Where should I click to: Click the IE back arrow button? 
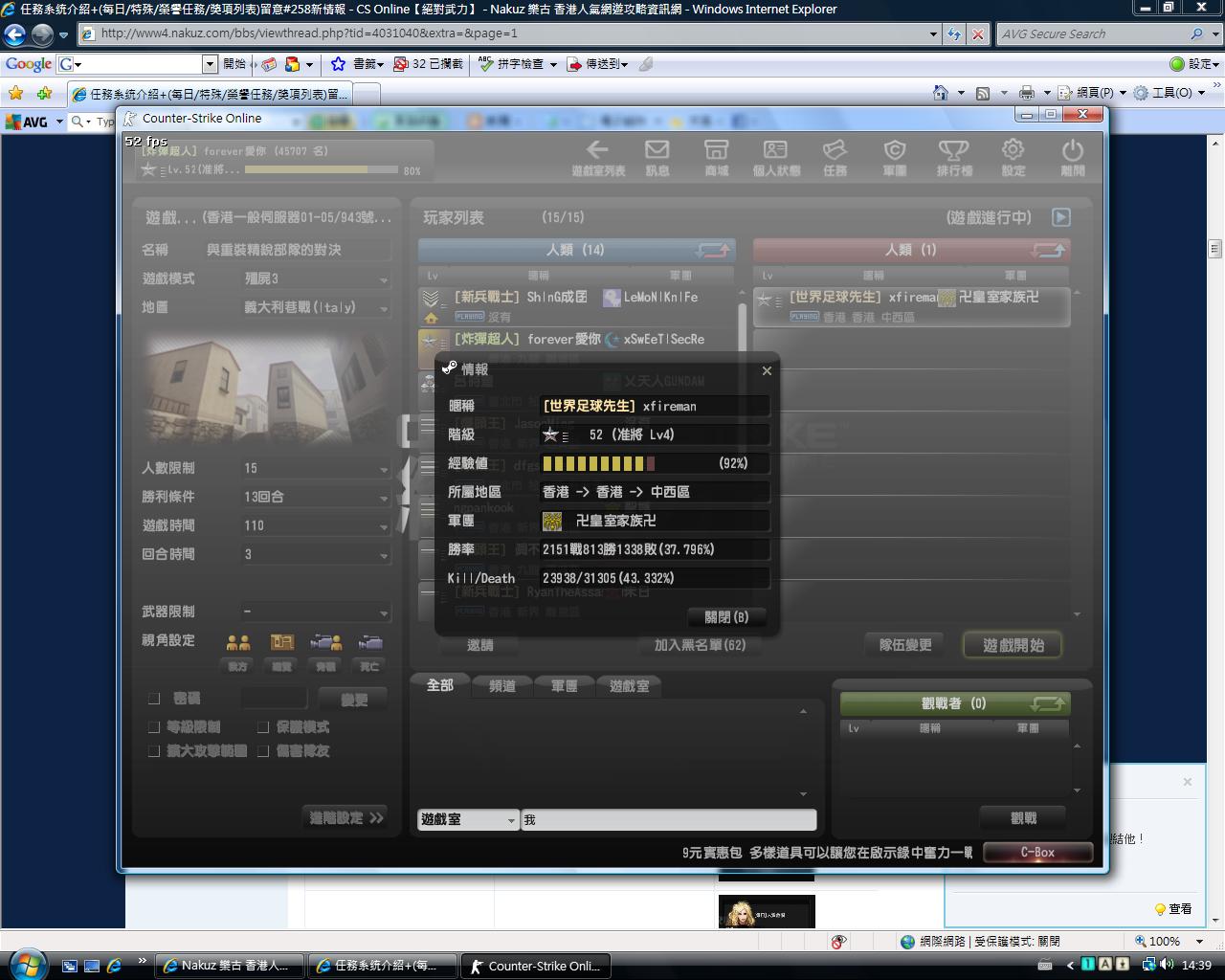pos(14,35)
